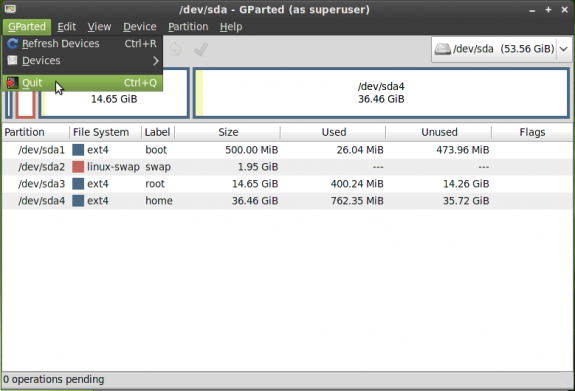Click the '500.00 MiB' size cell
This screenshot has height=391, width=575.
[x=252, y=150]
